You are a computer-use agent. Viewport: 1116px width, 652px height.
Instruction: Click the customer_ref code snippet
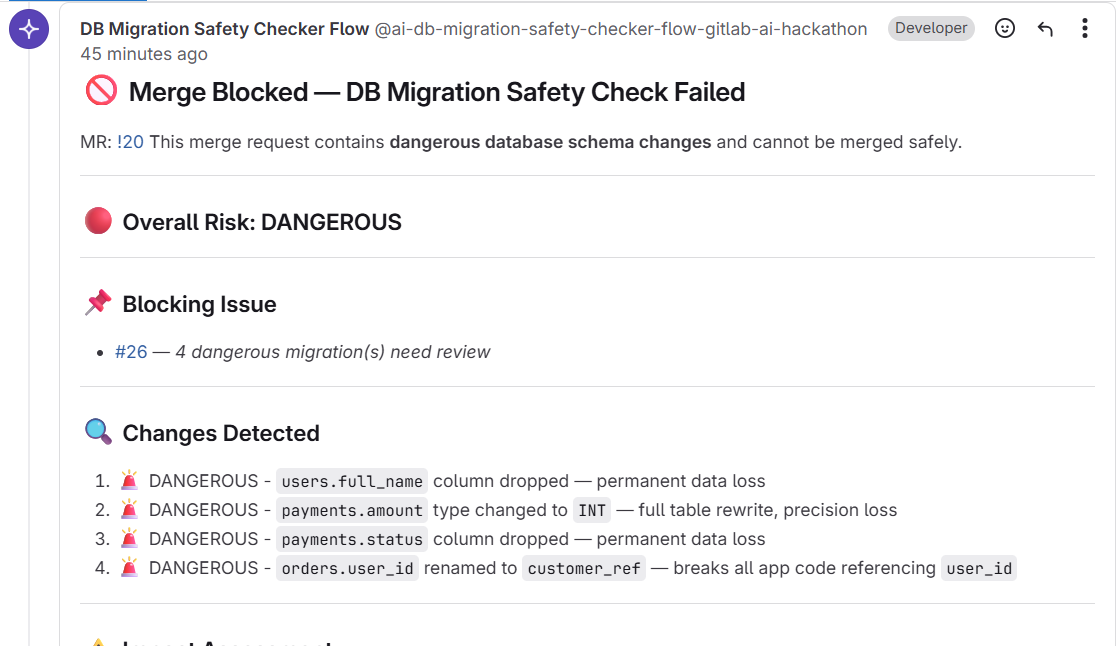pos(584,569)
